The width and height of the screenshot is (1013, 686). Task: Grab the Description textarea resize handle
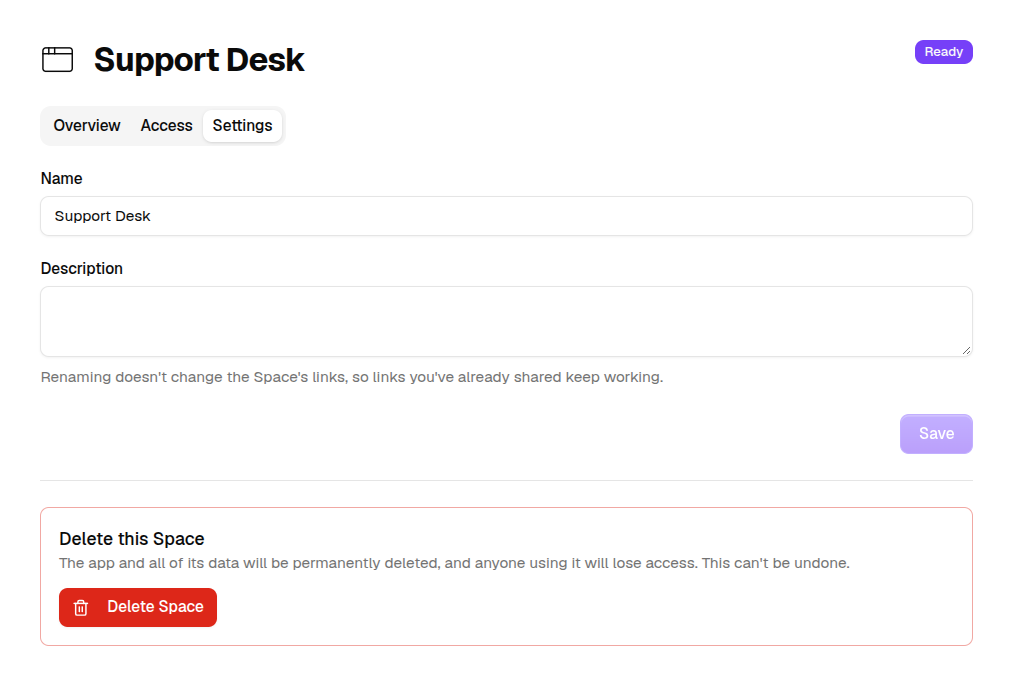coord(966,350)
